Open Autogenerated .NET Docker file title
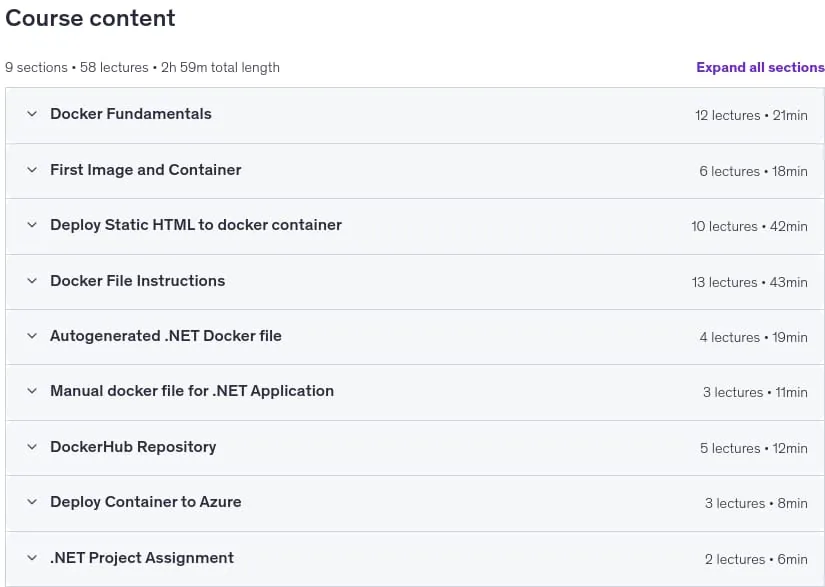The width and height of the screenshot is (825, 587). click(166, 336)
